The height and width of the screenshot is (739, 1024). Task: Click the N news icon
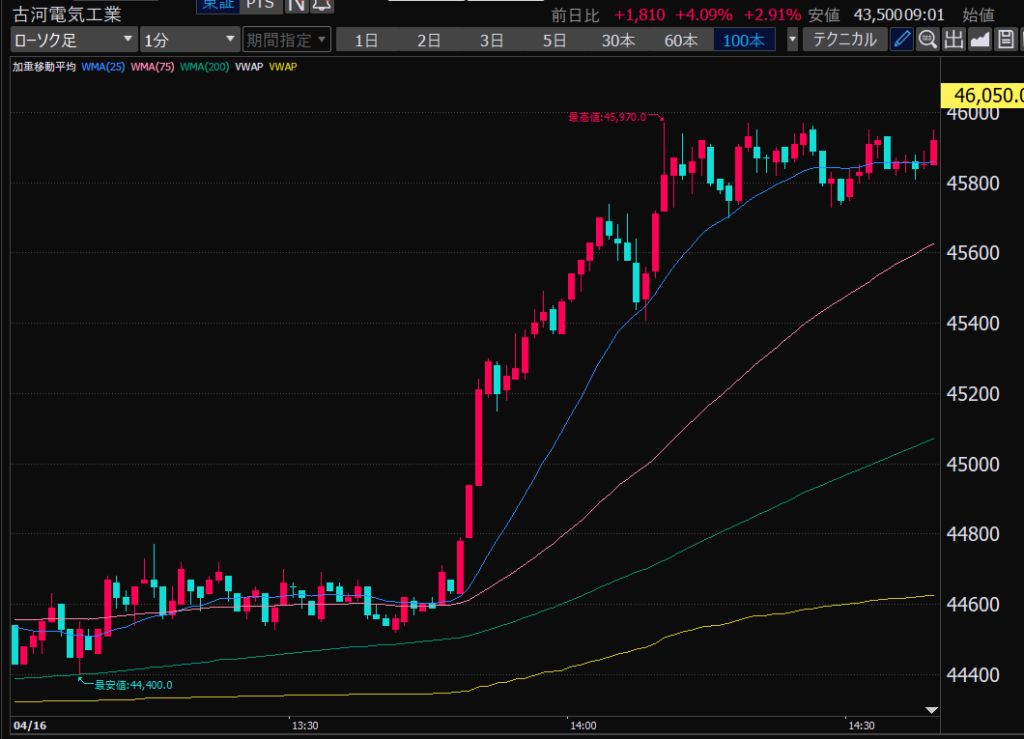[x=296, y=5]
